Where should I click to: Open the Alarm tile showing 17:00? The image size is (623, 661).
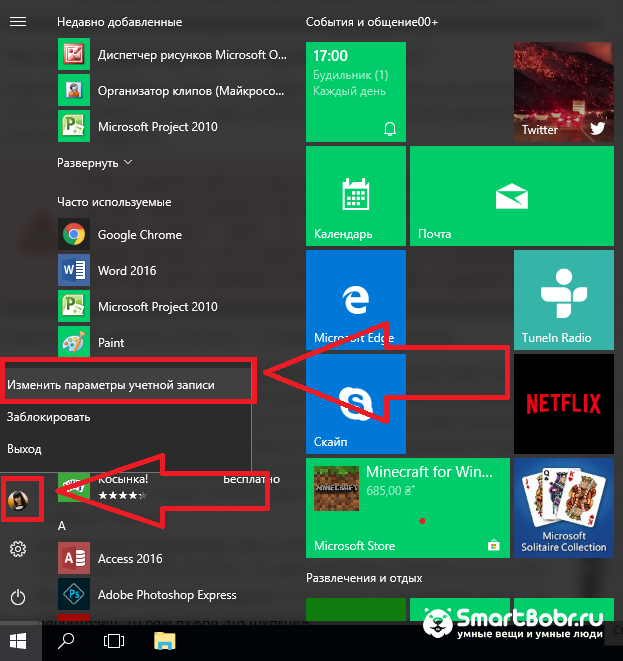(356, 92)
